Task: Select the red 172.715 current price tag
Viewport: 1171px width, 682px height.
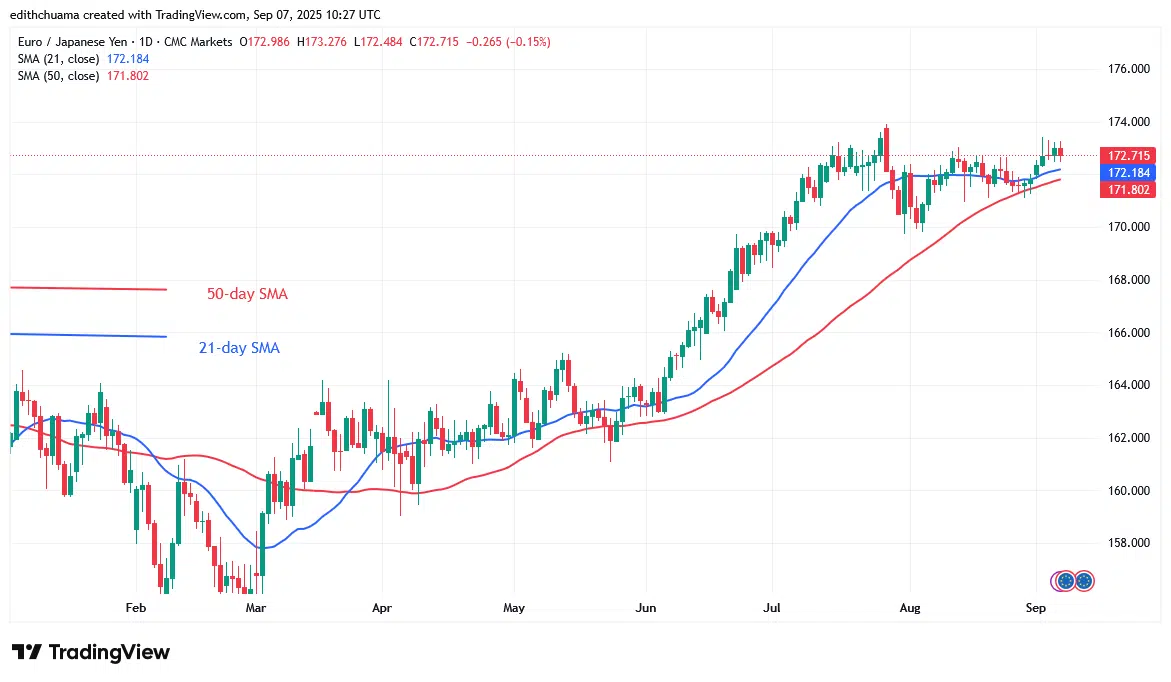Action: coord(1128,155)
